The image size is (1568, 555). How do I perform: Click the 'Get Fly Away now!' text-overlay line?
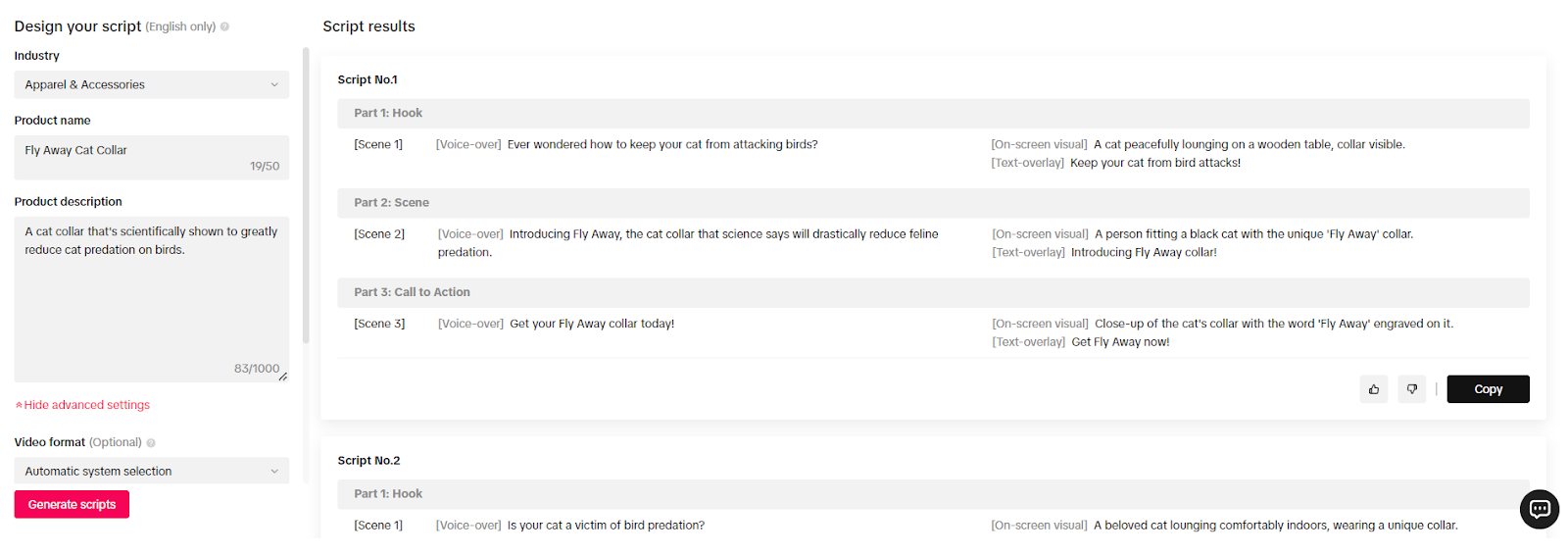[1120, 342]
